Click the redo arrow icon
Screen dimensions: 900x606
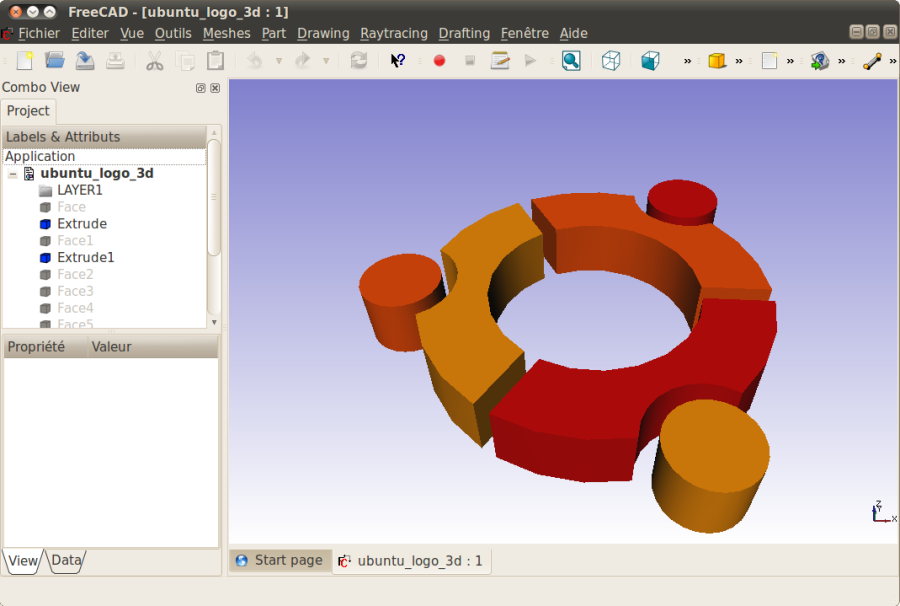(302, 60)
